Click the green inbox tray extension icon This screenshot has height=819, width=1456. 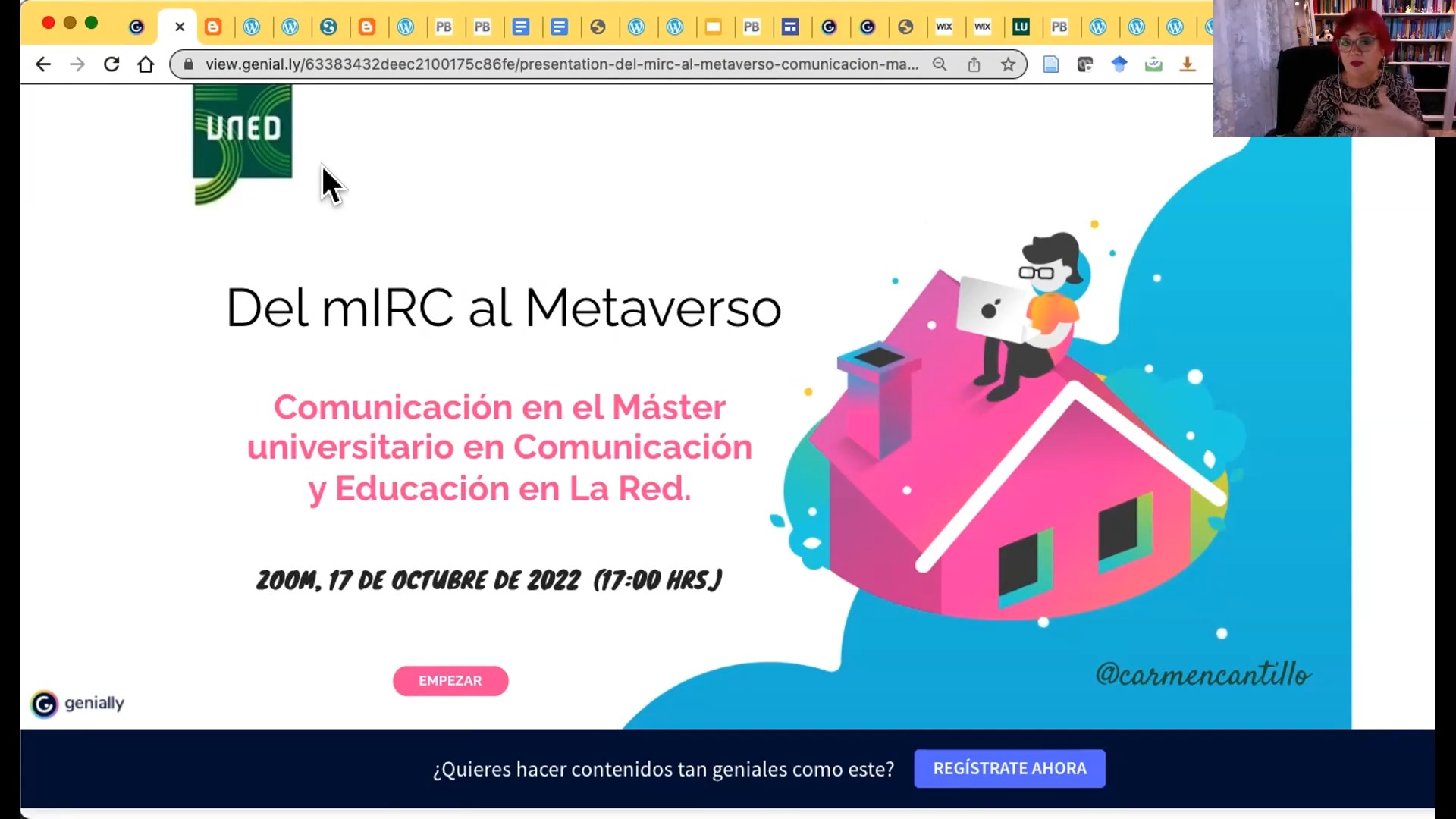(x=1153, y=64)
